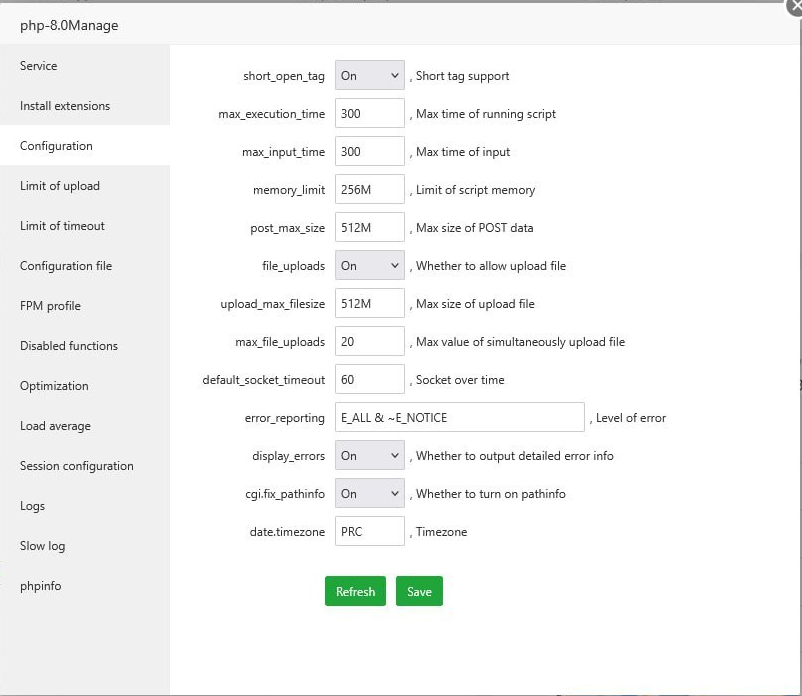Open the phpinfo tab
802x696 pixels.
tap(40, 586)
